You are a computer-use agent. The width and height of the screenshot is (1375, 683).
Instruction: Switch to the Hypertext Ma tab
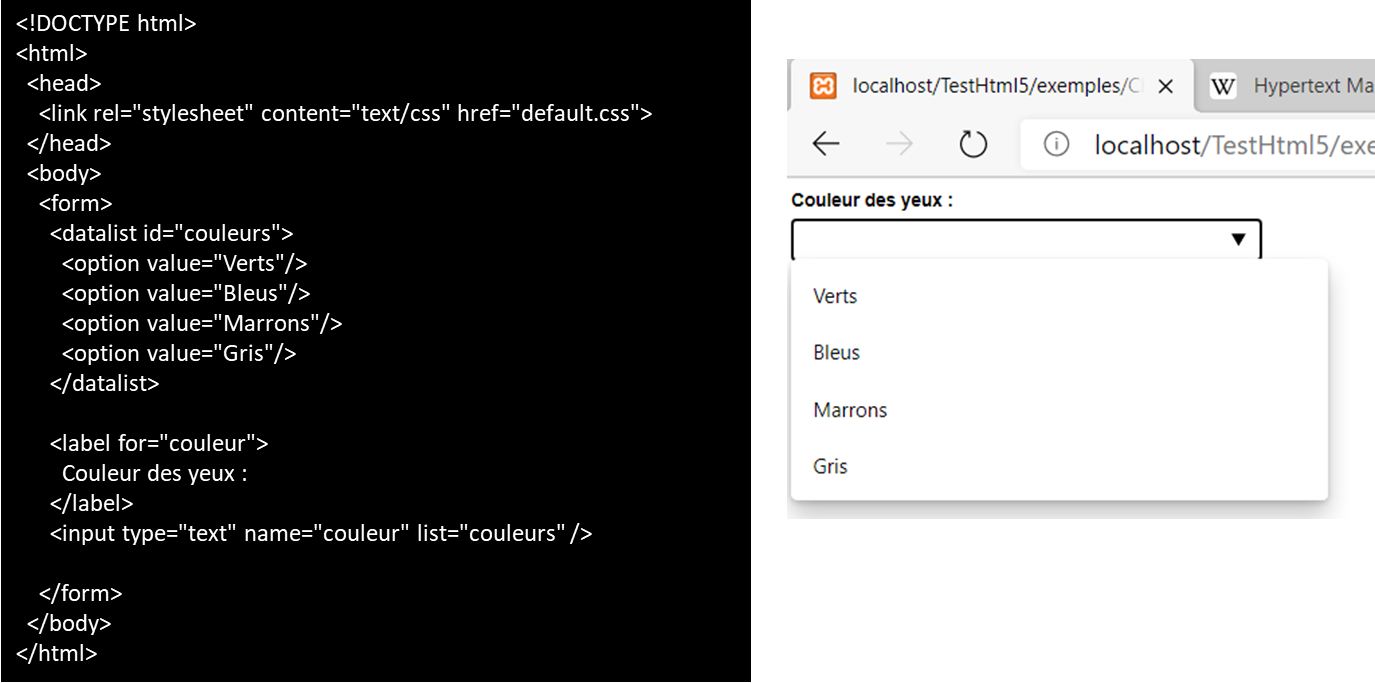[x=1313, y=86]
